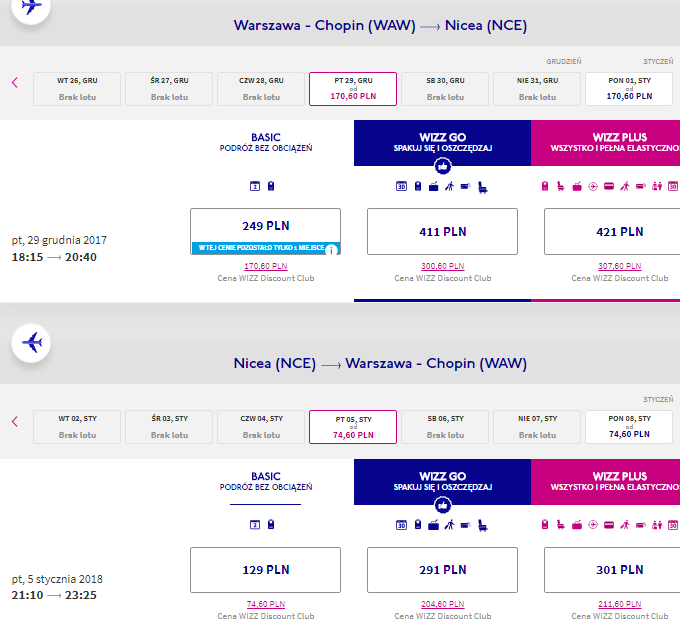Click the priority boarding walker icon under return WIZZ GO

pyautogui.click(x=450, y=525)
